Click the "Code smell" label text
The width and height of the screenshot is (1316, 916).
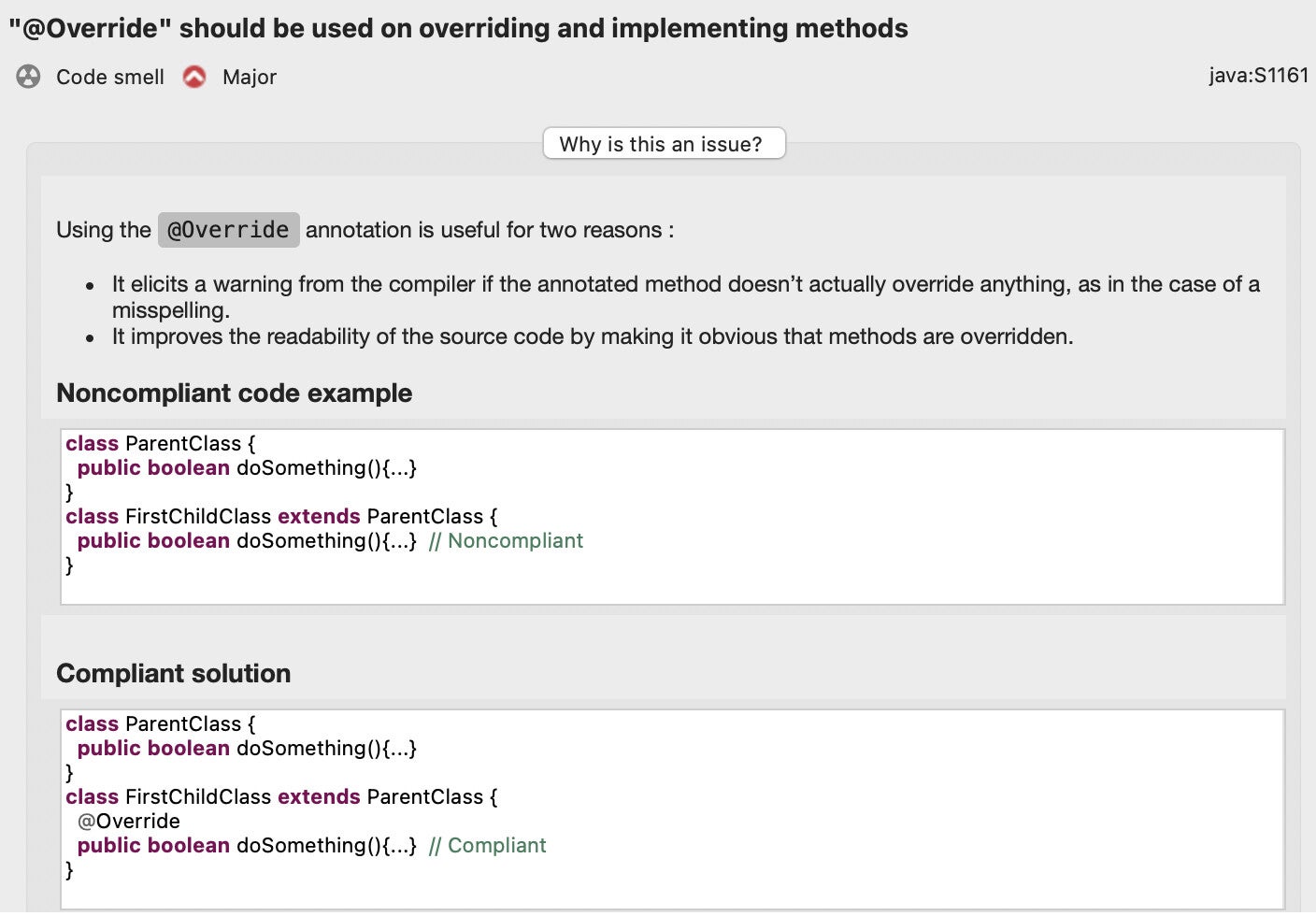pyautogui.click(x=110, y=77)
